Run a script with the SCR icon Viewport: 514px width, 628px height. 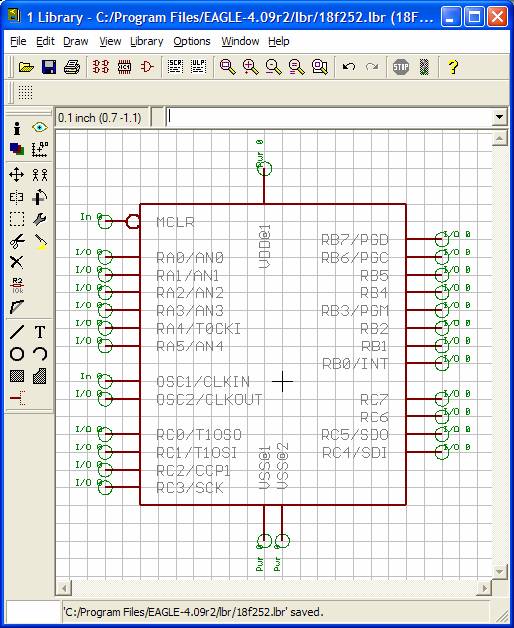(x=175, y=66)
